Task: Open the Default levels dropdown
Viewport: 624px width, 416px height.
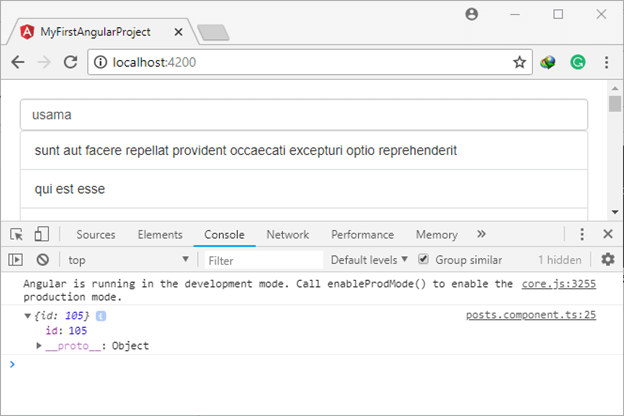Action: [369, 260]
